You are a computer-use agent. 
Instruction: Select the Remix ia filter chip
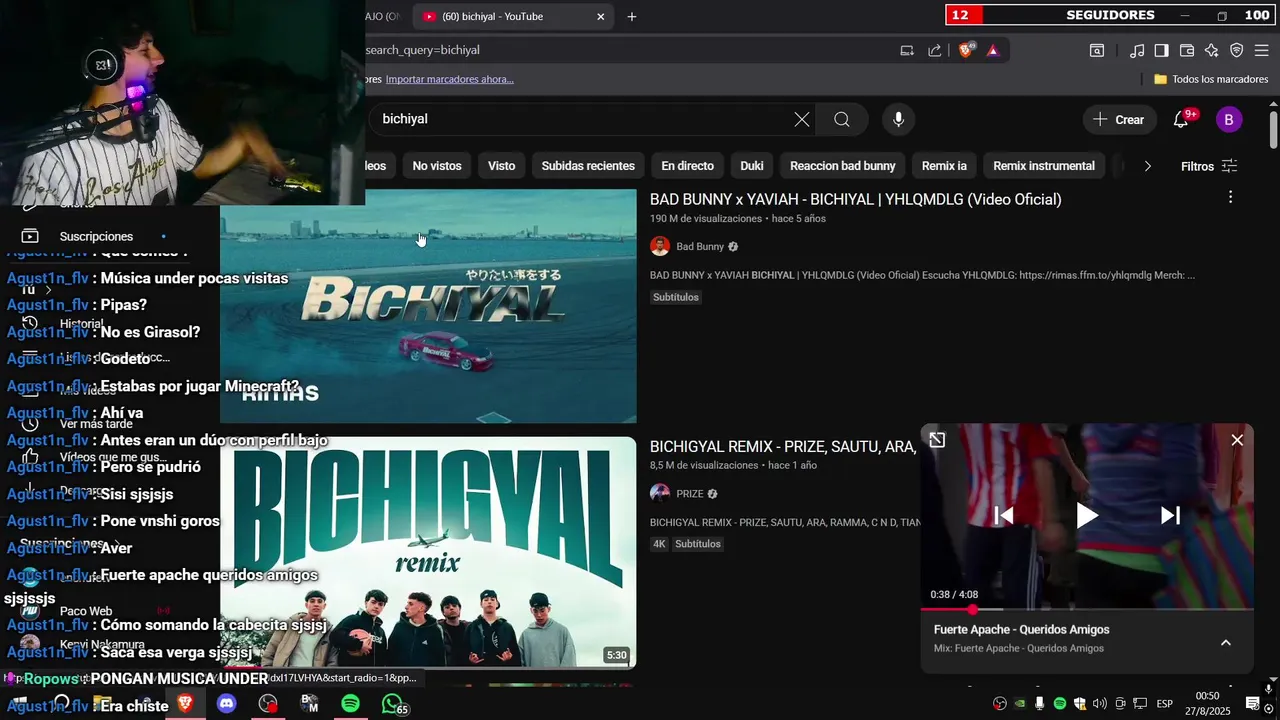pyautogui.click(x=944, y=166)
